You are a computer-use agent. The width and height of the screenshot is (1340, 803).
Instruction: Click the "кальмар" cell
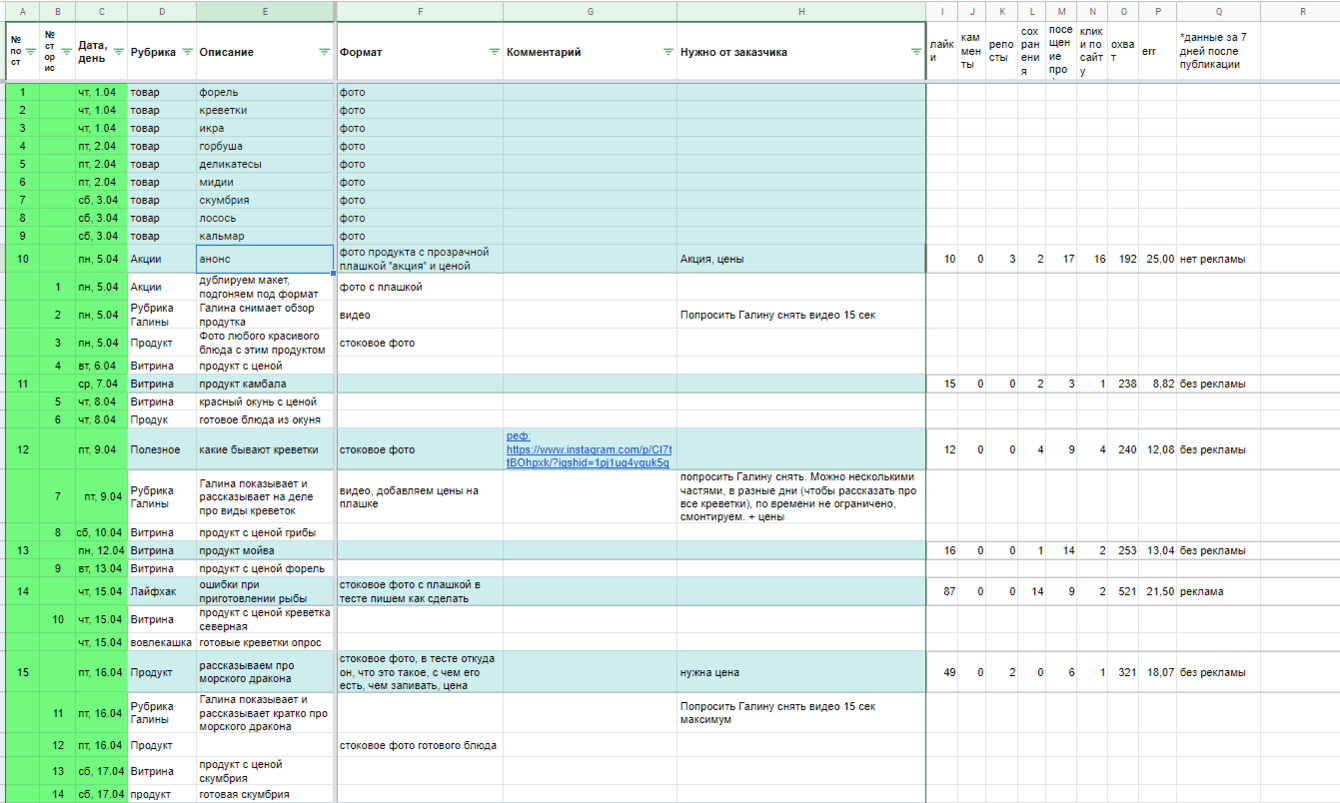(x=265, y=236)
